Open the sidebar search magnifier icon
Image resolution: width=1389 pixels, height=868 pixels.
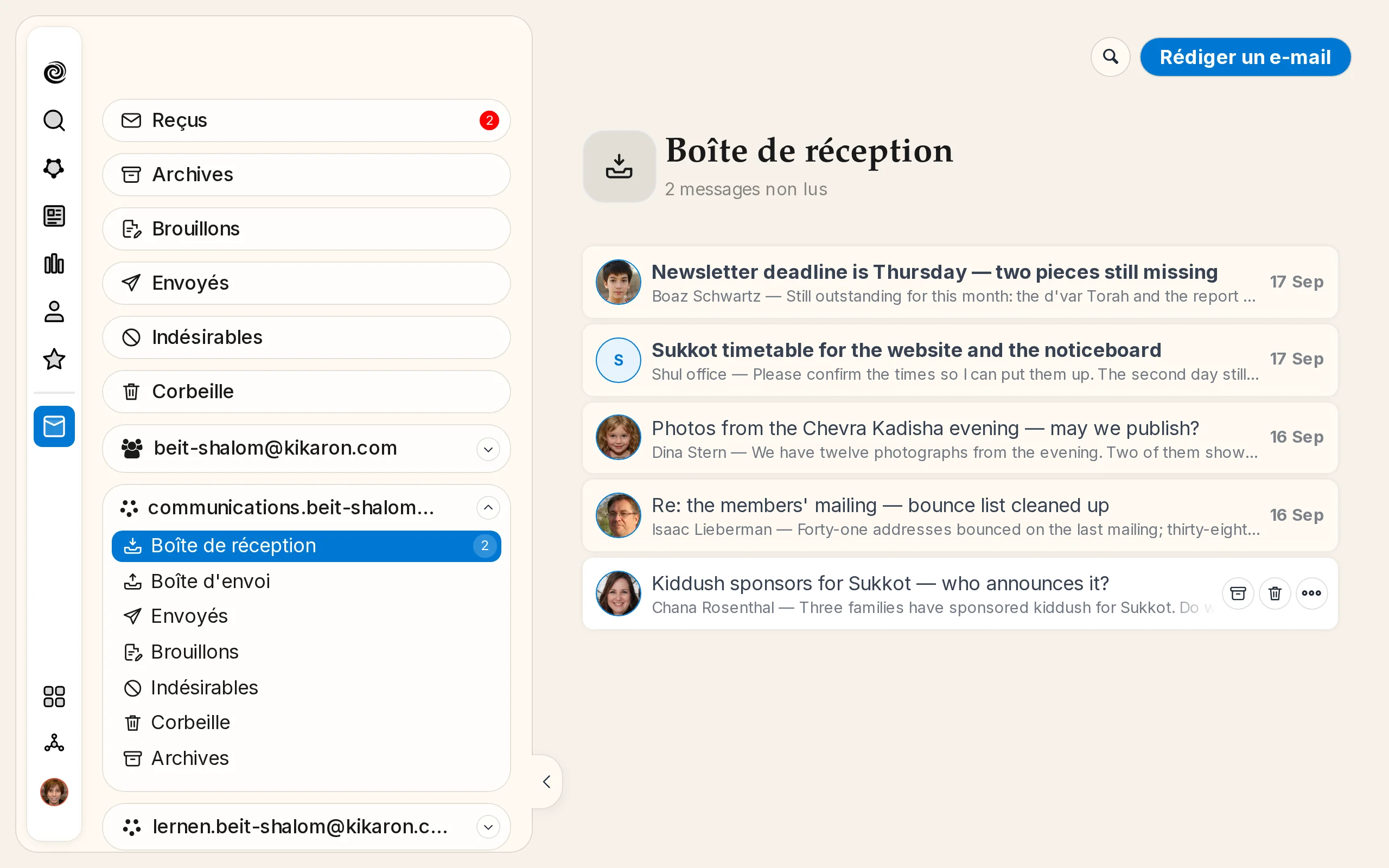[x=54, y=120]
